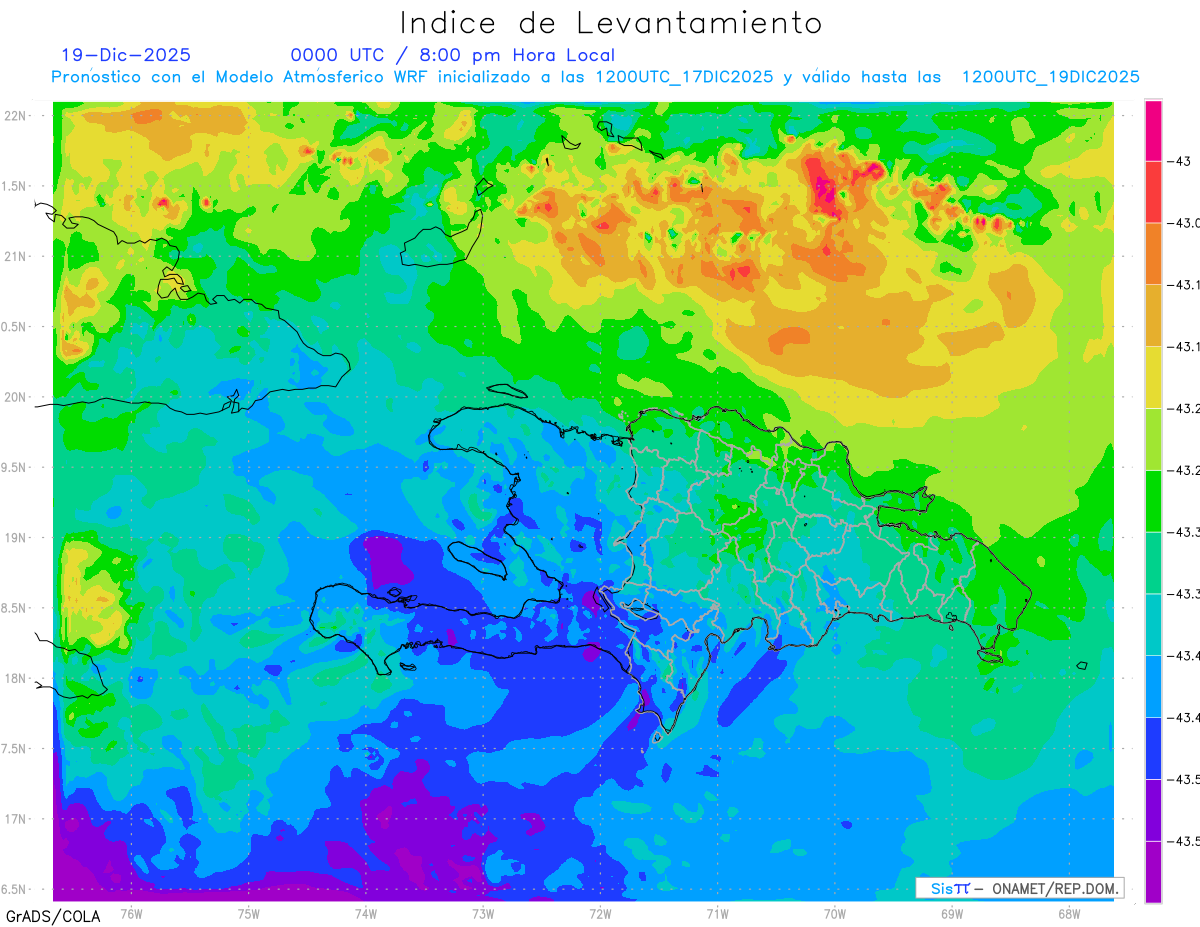Click the "22N" latitude label
This screenshot has height=927, width=1200.
coord(15,116)
